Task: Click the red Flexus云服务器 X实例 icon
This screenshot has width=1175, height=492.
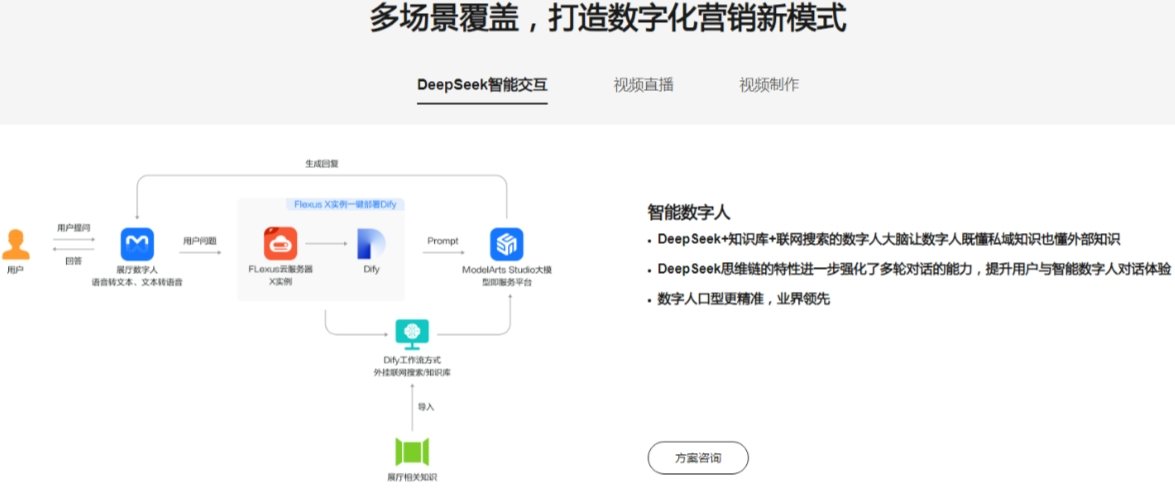Action: [281, 244]
